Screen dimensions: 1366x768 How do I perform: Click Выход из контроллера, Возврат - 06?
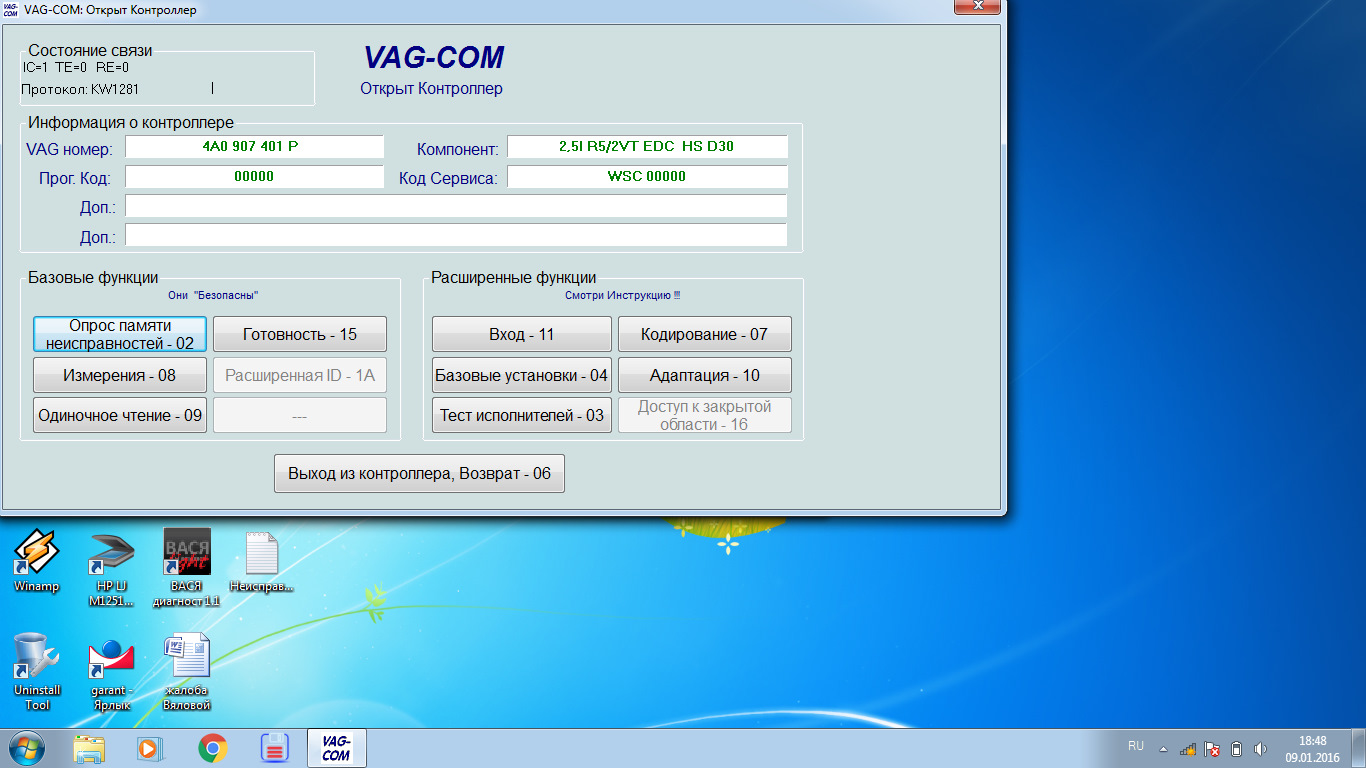coord(420,473)
